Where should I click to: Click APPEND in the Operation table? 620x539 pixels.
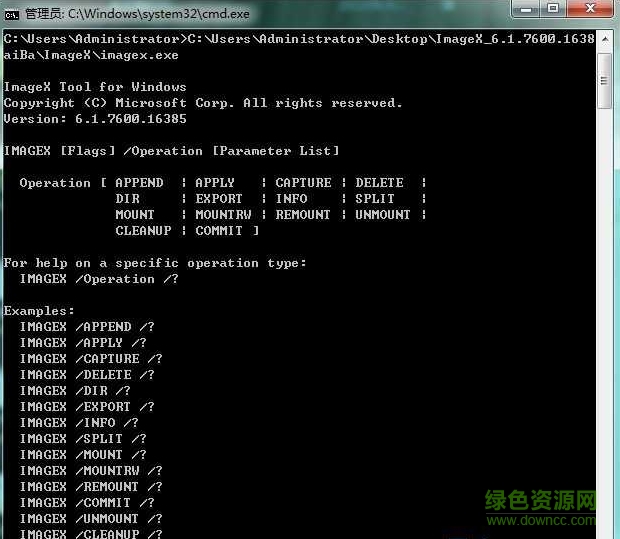tap(139, 183)
